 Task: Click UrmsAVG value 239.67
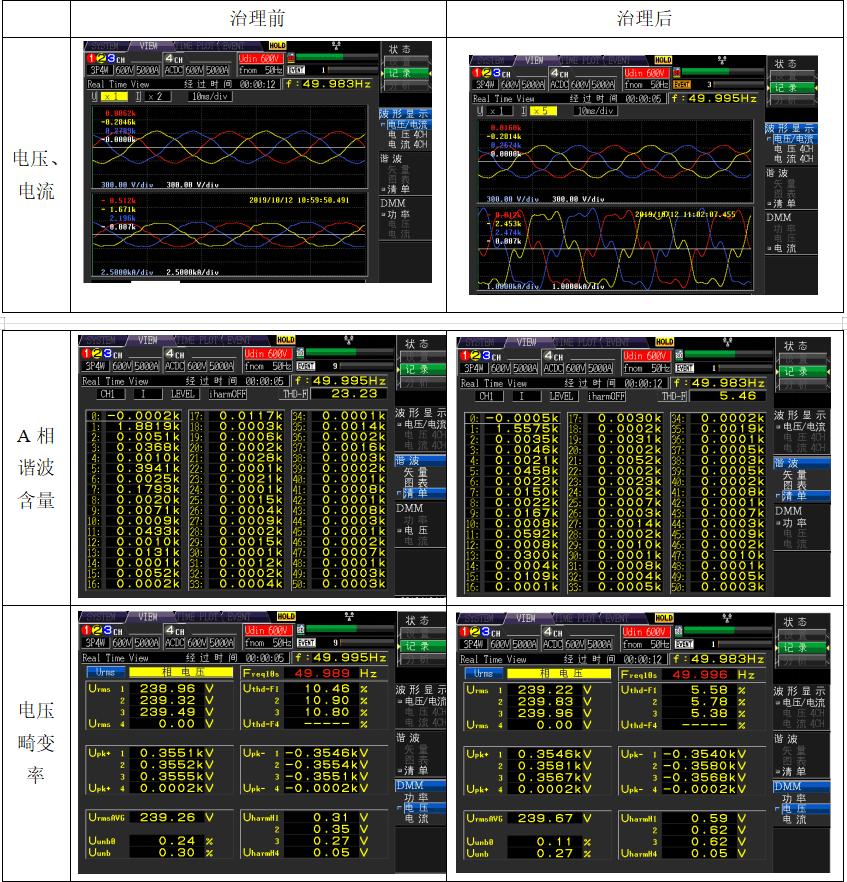[545, 818]
